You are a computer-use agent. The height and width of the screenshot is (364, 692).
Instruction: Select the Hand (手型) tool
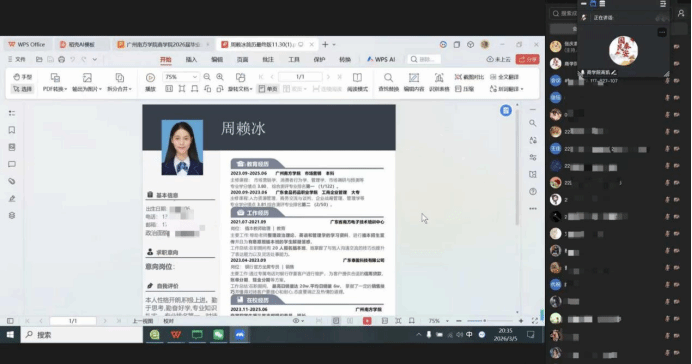pyautogui.click(x=22, y=77)
